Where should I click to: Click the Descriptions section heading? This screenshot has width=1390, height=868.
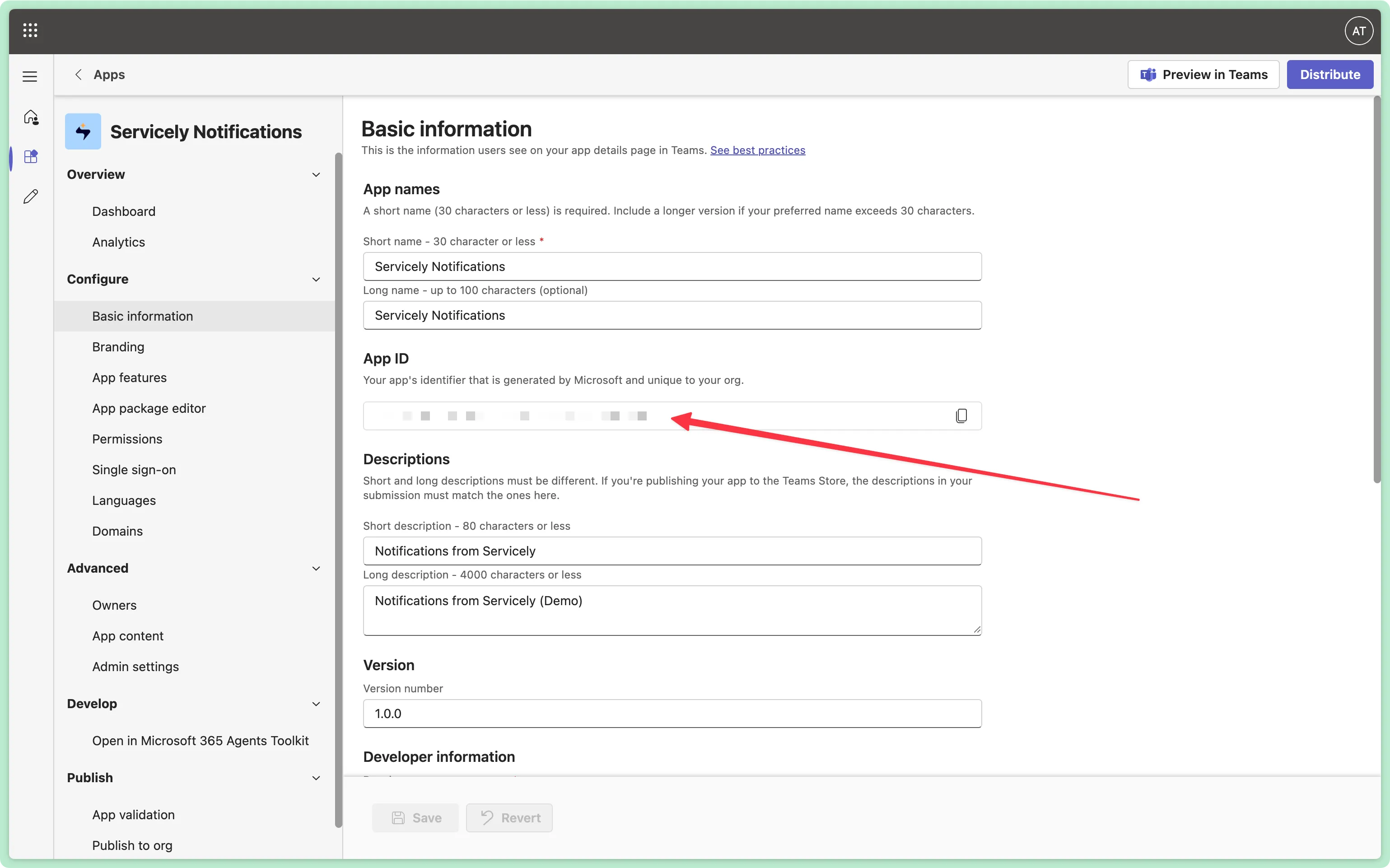point(406,459)
